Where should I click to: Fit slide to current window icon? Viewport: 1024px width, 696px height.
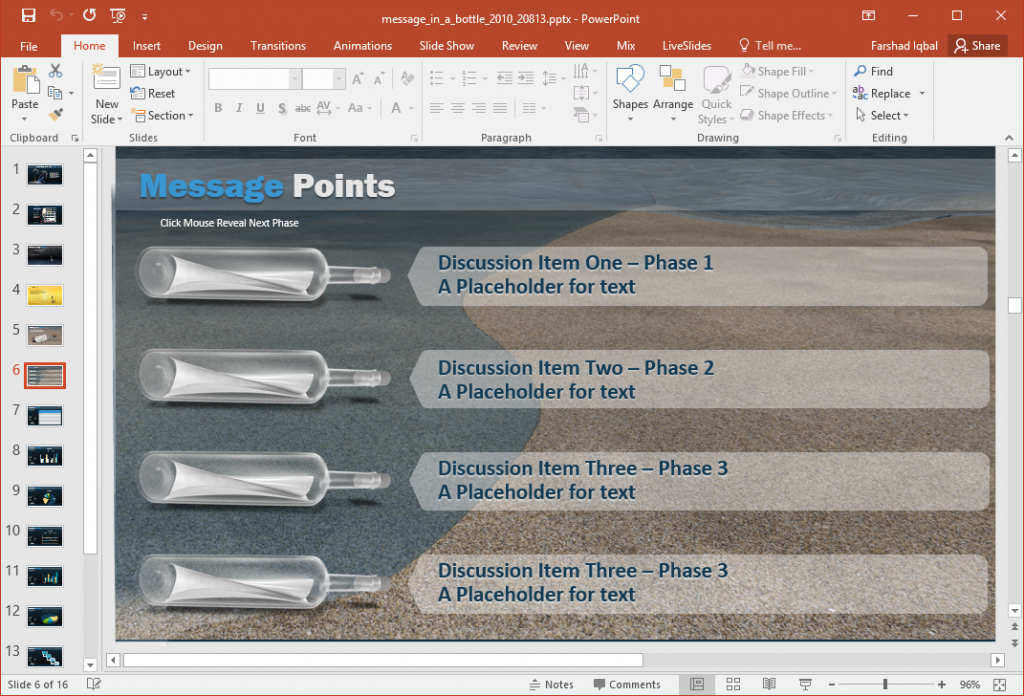point(999,684)
